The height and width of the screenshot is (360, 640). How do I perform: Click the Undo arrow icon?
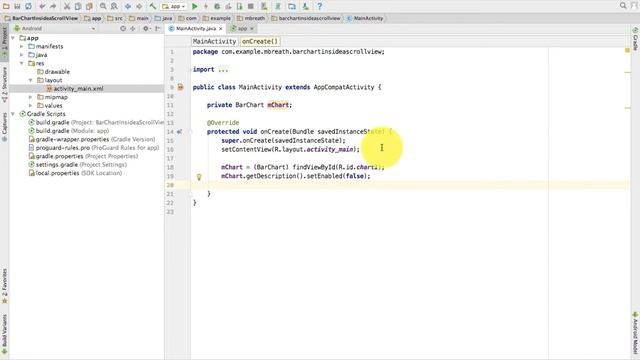(x=42, y=6)
